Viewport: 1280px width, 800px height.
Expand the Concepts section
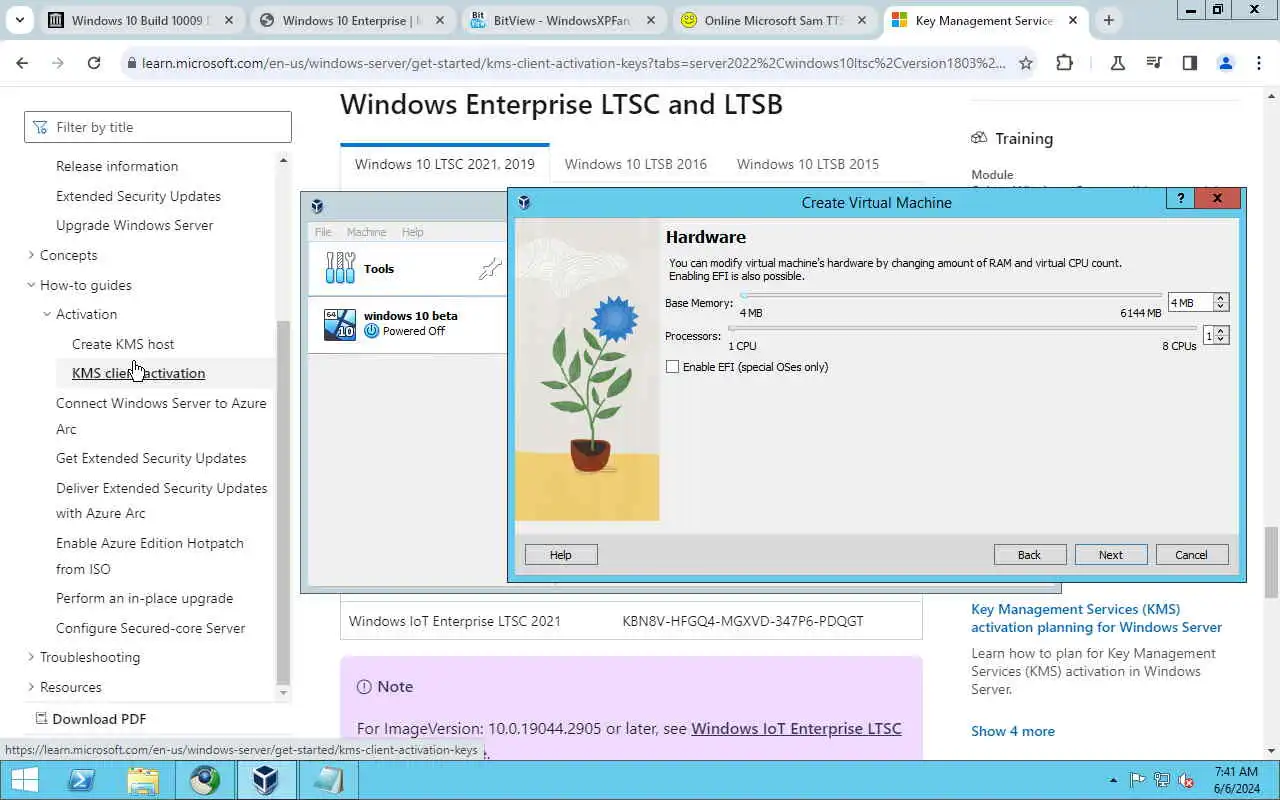pos(31,255)
